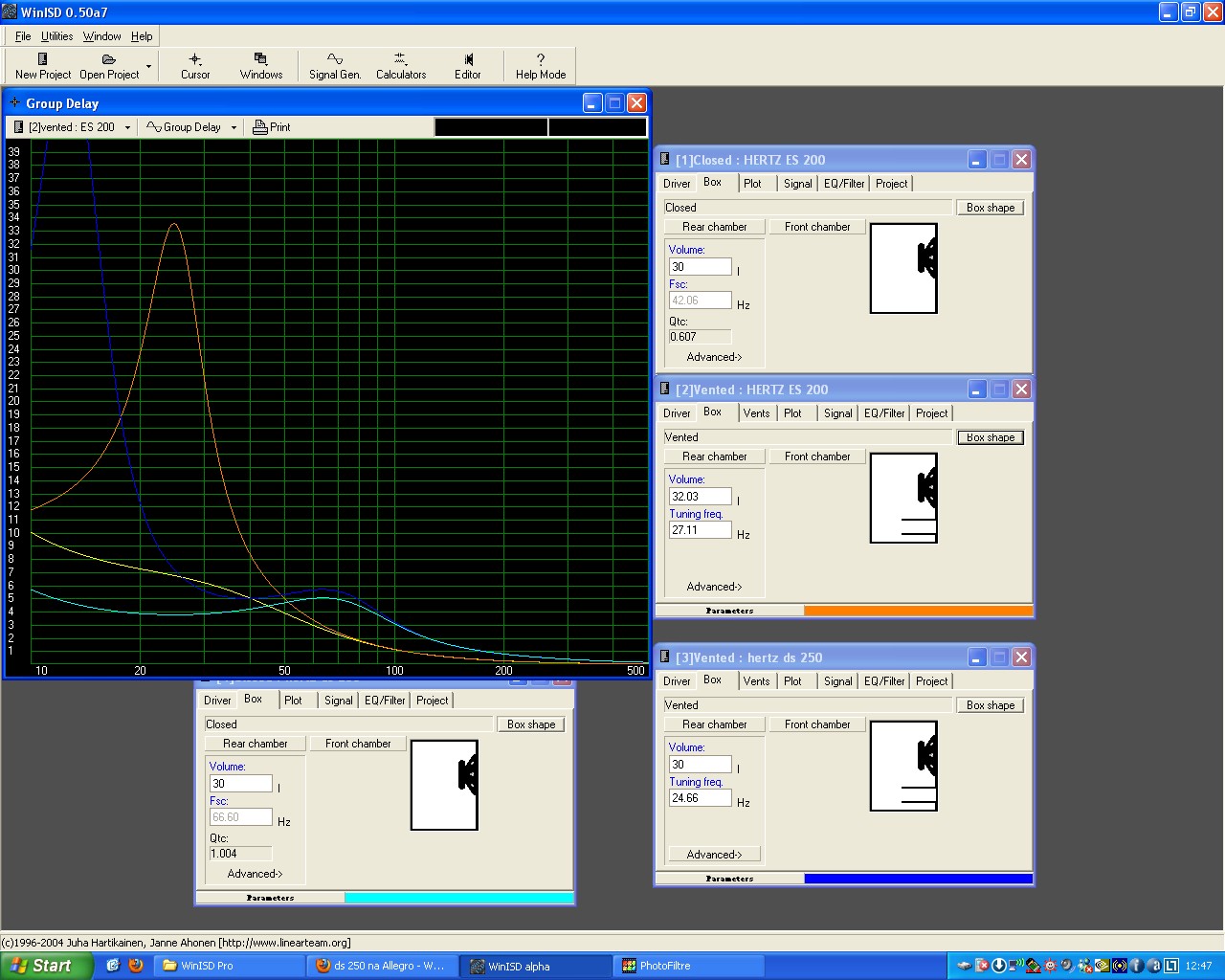
Task: Open EQ/Filter tab in Closed ES 200 window
Action: [843, 184]
